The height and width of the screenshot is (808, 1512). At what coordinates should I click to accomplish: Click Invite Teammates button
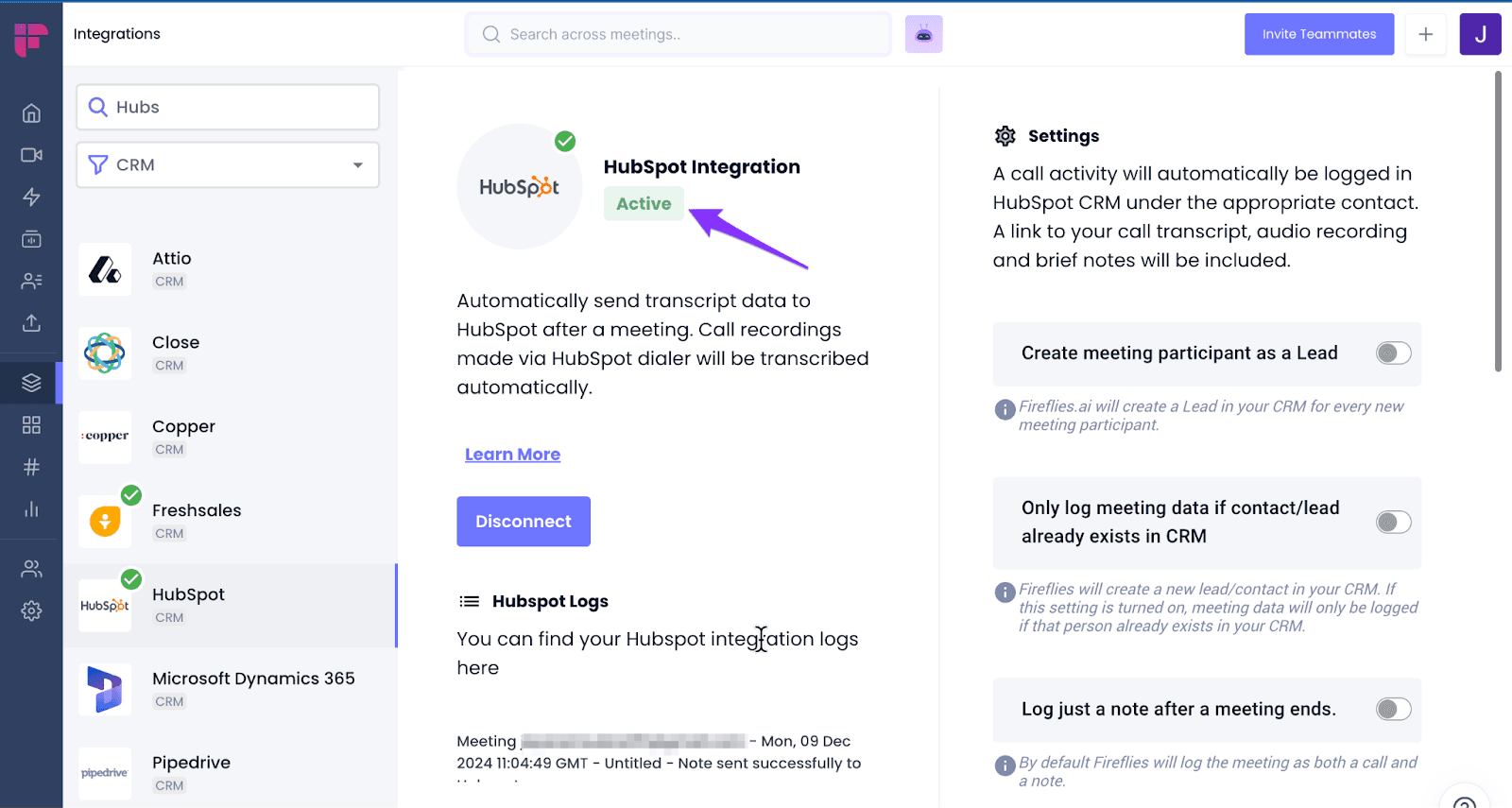tap(1319, 34)
